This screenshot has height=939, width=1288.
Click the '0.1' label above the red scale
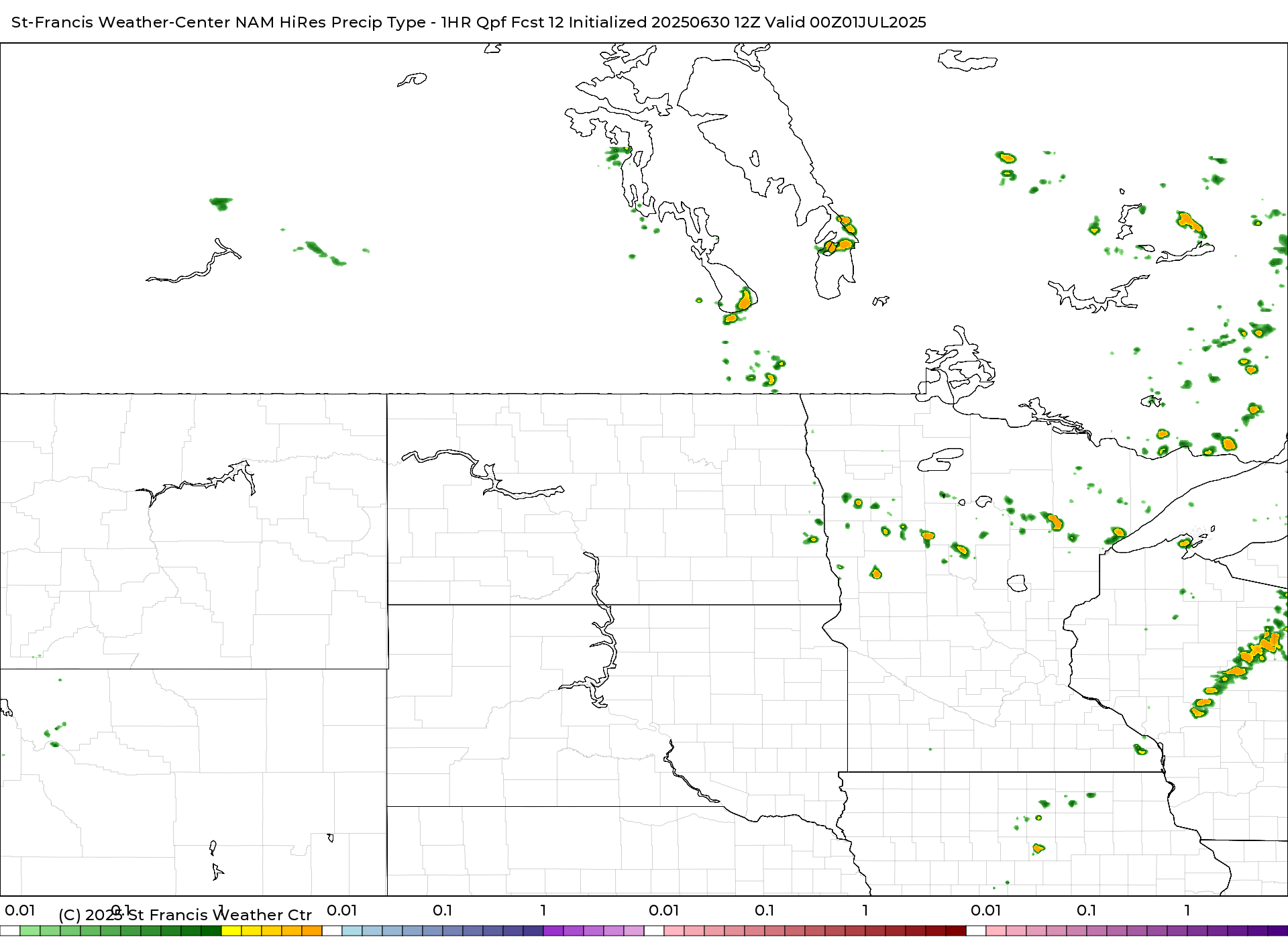(764, 910)
